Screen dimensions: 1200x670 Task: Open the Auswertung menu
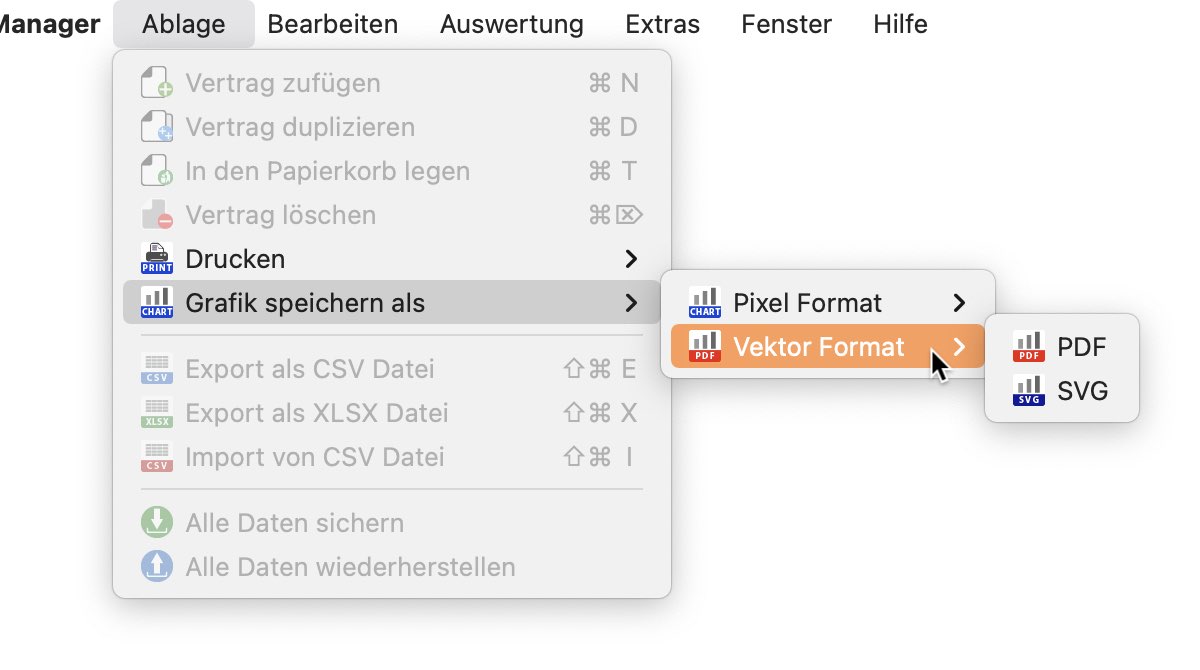pos(512,24)
